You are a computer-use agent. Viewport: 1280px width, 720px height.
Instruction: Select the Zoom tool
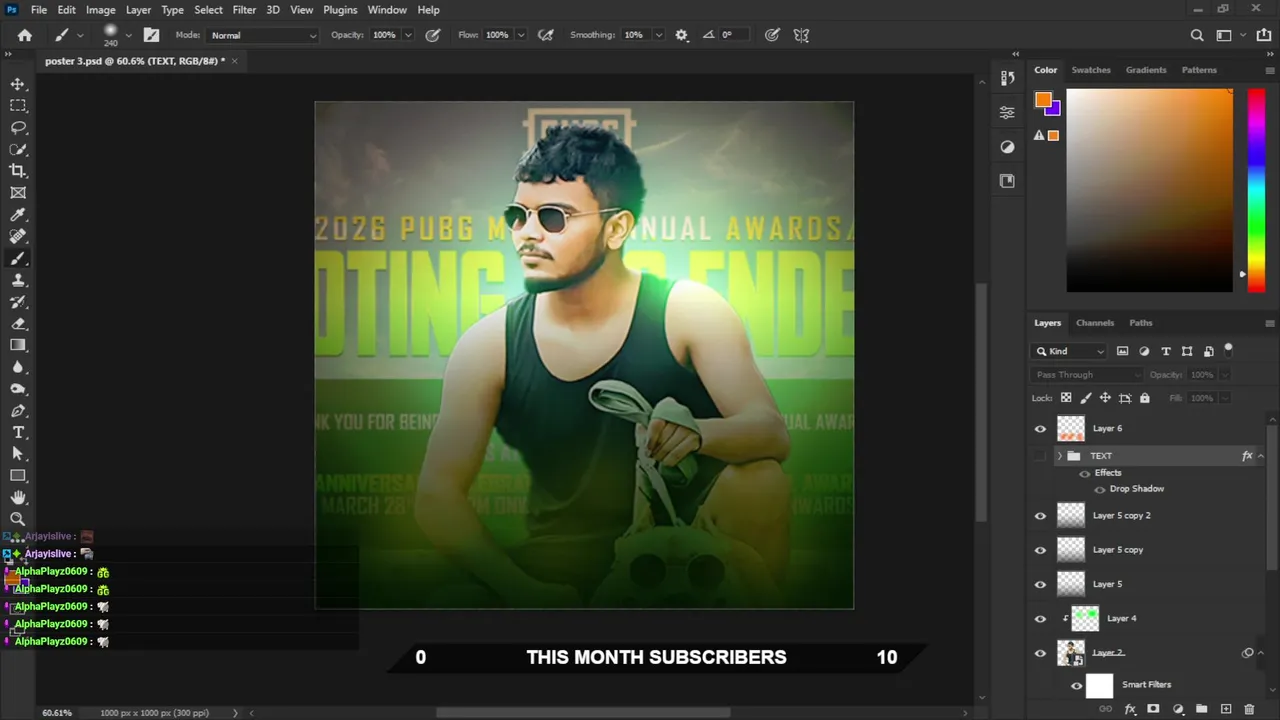(18, 519)
